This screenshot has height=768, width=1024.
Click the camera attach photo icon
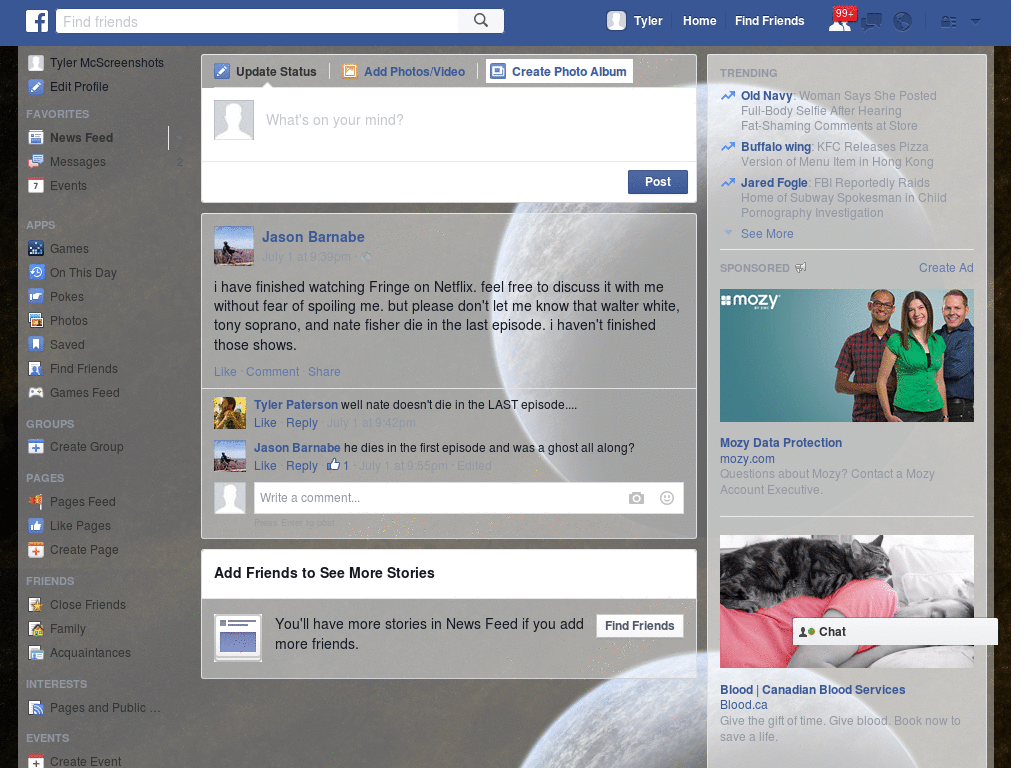[636, 498]
